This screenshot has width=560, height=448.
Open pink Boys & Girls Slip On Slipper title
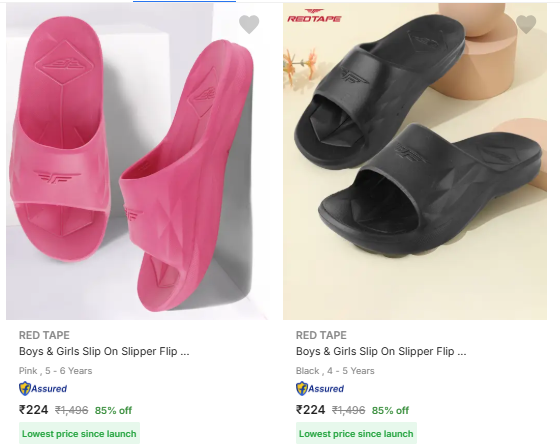pyautogui.click(x=104, y=352)
